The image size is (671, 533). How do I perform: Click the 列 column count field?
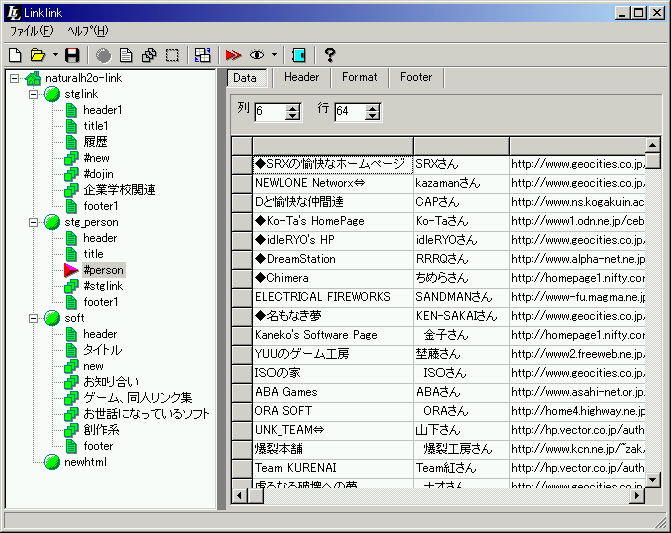tap(270, 112)
